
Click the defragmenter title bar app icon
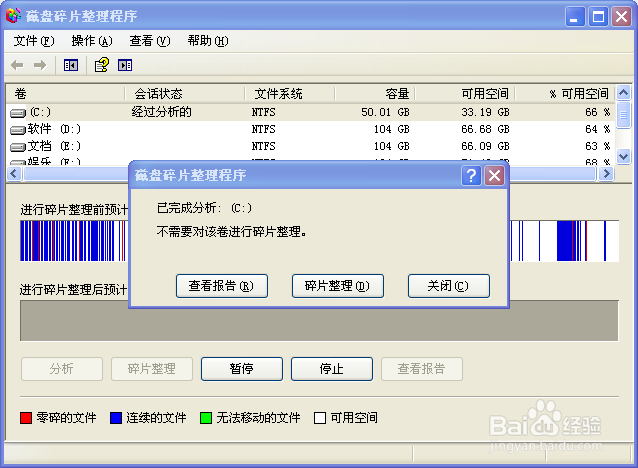click(x=13, y=16)
